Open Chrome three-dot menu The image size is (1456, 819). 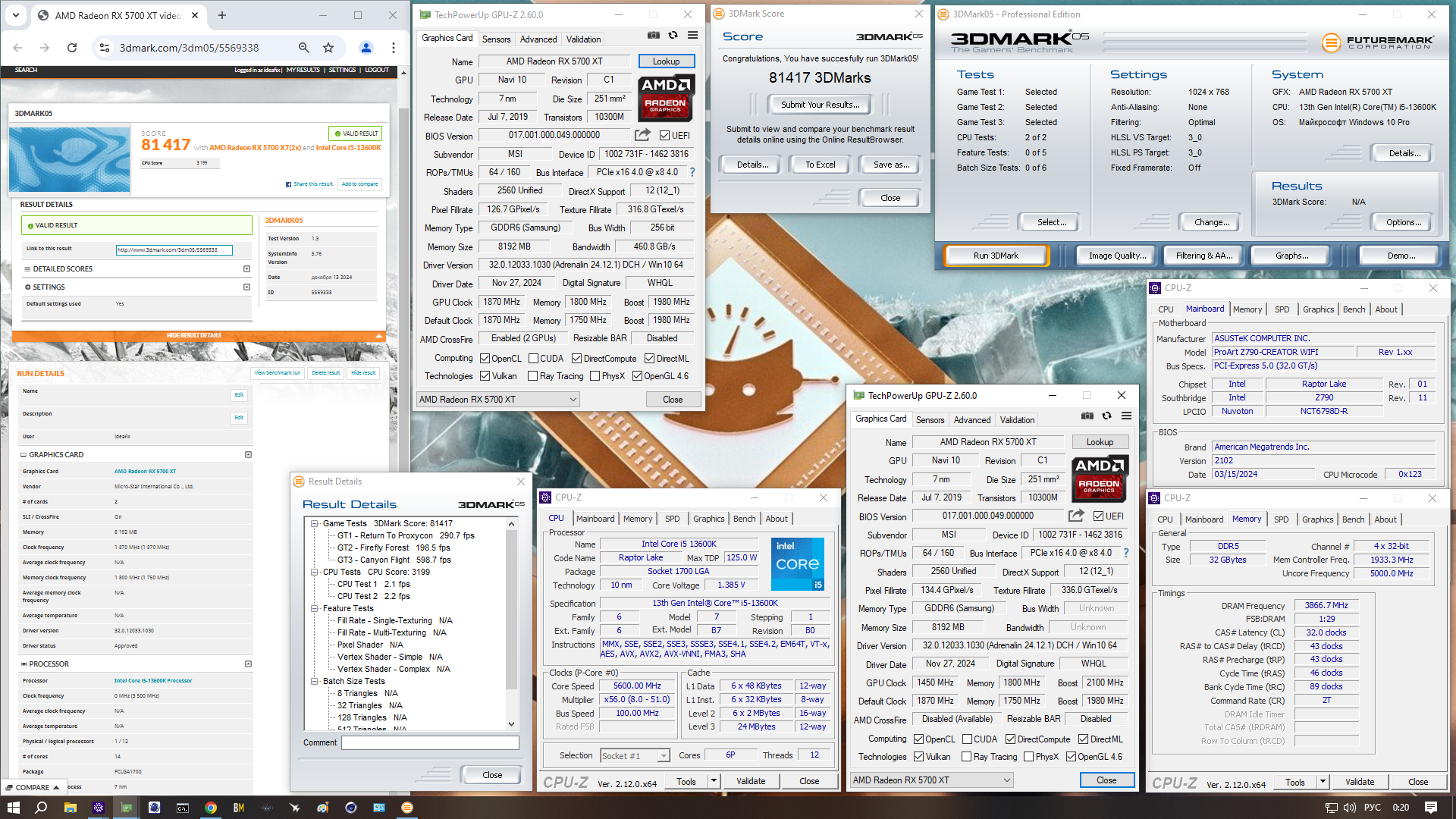tap(393, 48)
